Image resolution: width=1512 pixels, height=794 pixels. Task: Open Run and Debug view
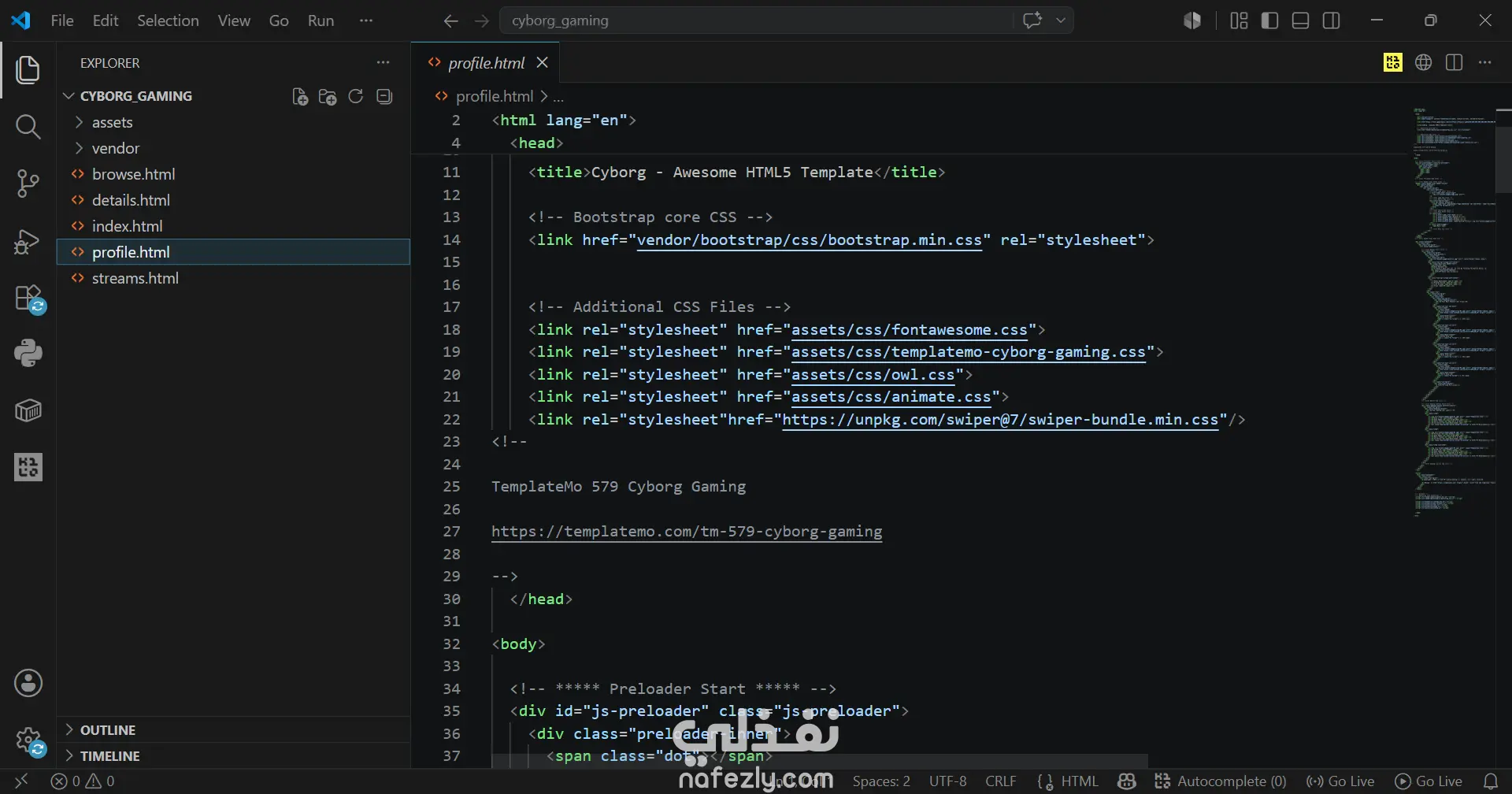tap(28, 240)
